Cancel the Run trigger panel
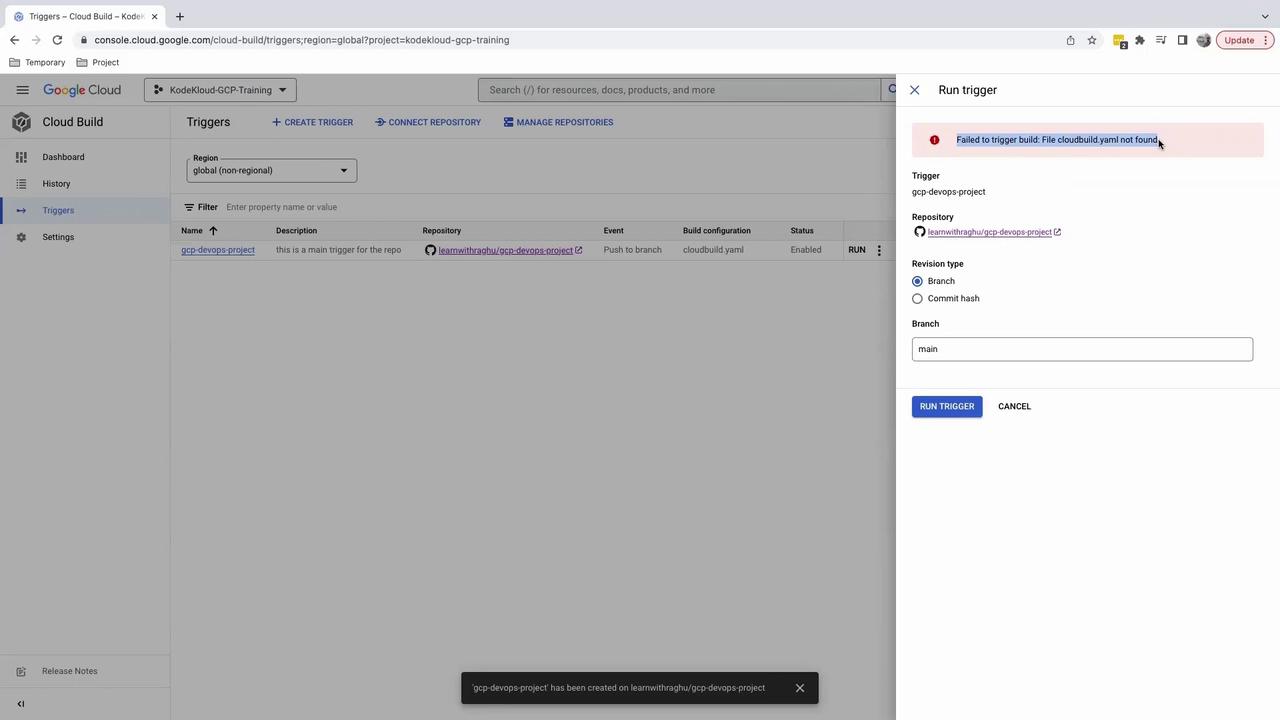The image size is (1280, 720). pos(1014,406)
